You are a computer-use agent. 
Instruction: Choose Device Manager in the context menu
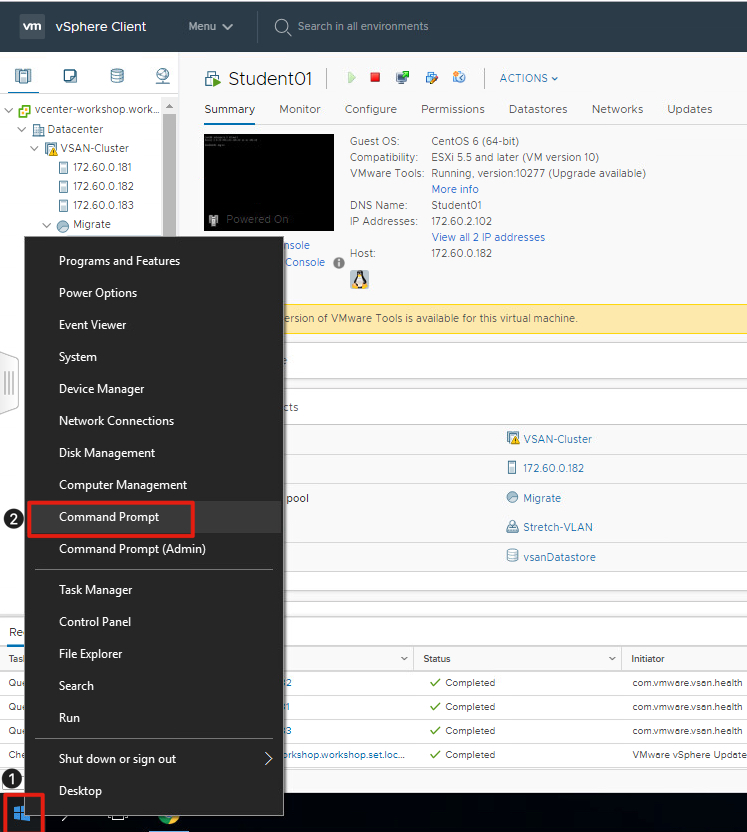[x=101, y=389]
